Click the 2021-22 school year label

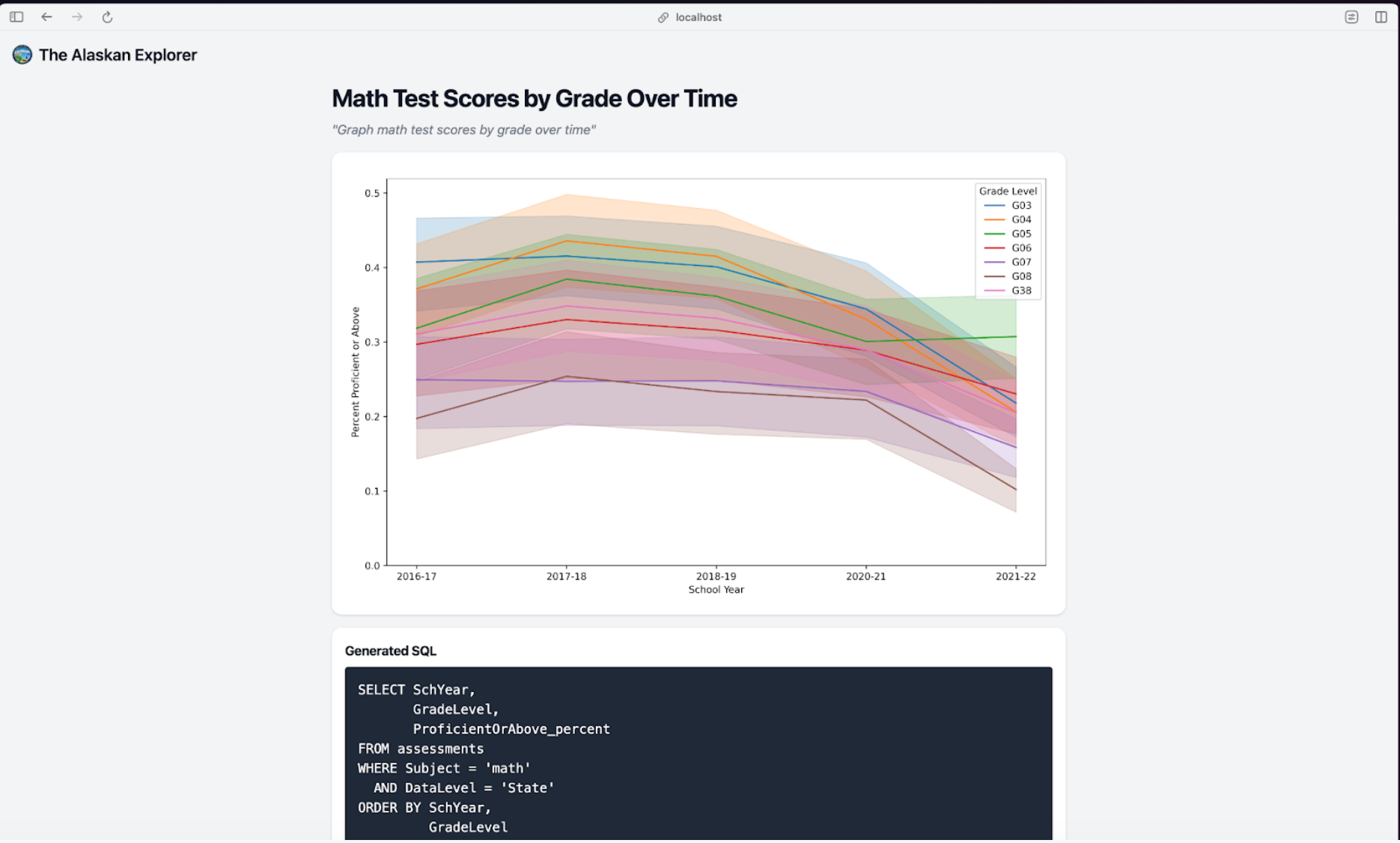click(x=1015, y=576)
